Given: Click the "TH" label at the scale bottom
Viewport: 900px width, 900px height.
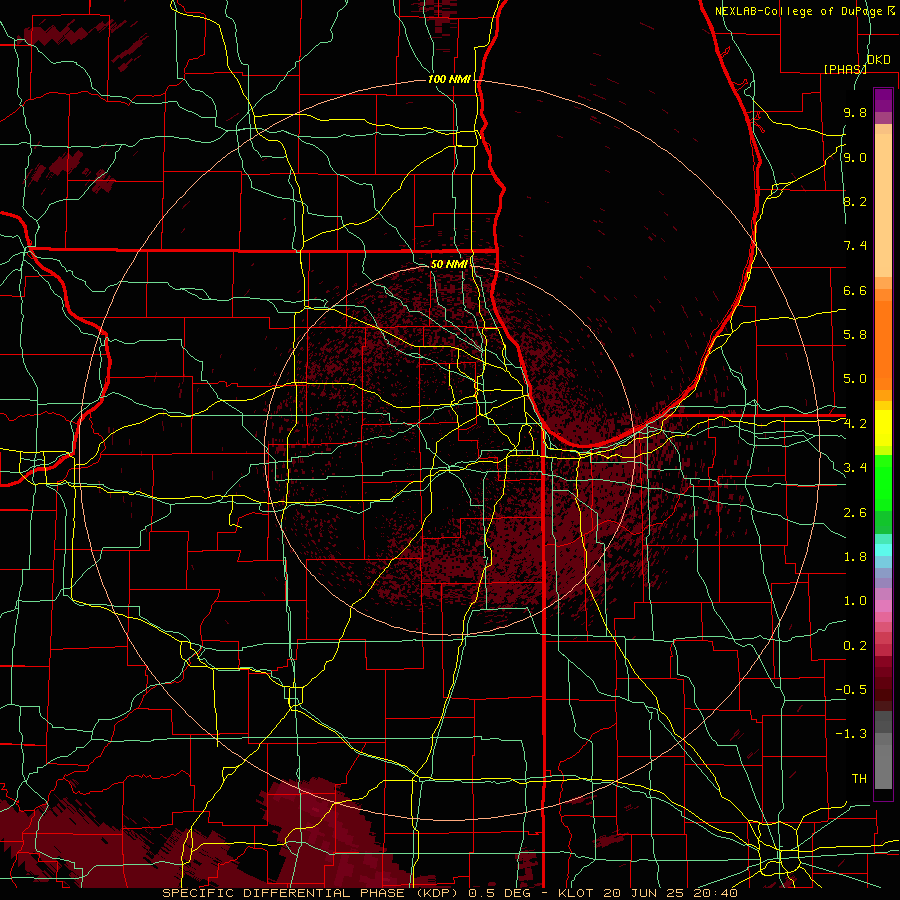Looking at the screenshot, I should click(x=859, y=779).
